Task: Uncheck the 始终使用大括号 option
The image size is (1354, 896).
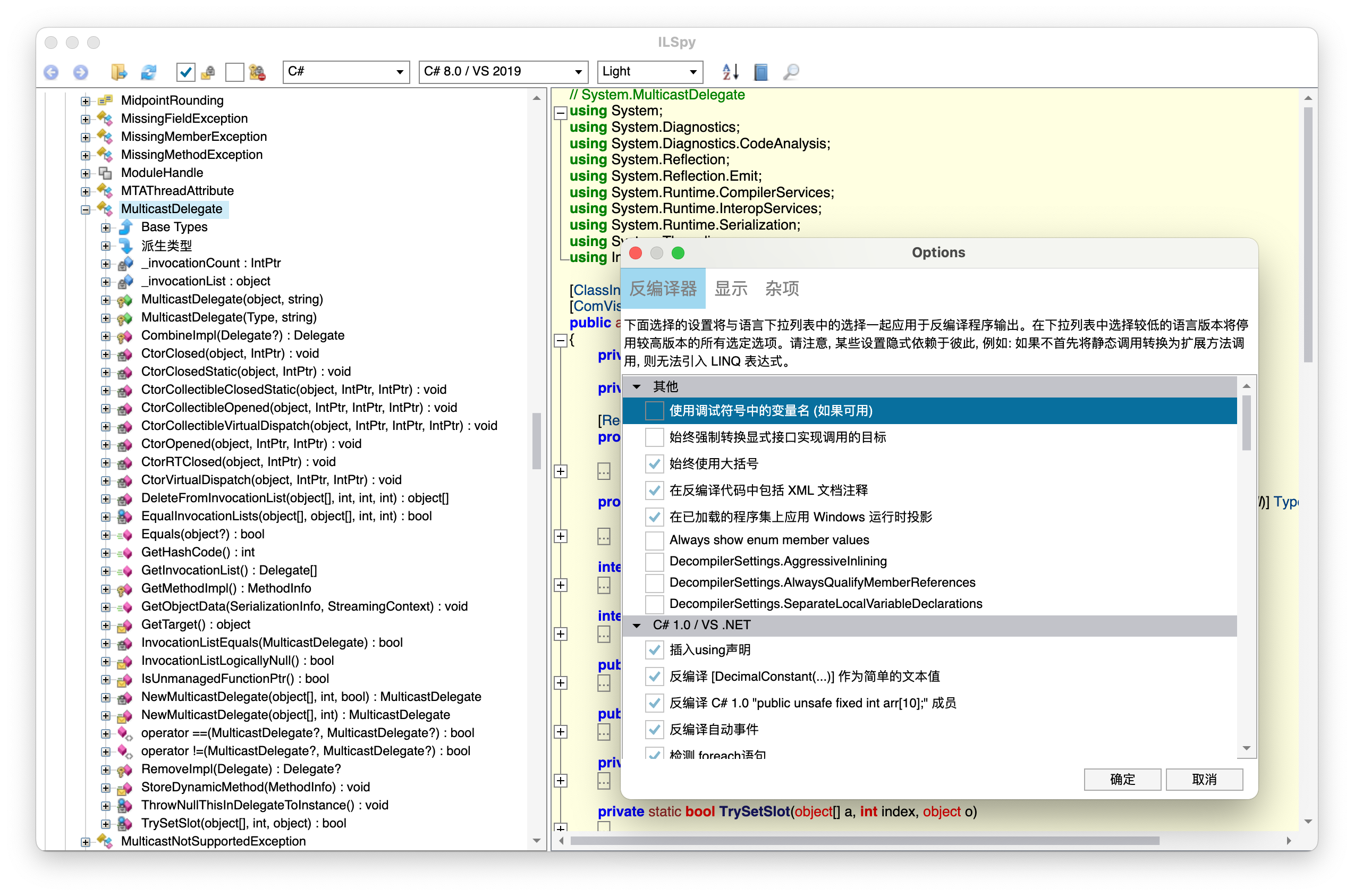Action: click(654, 463)
